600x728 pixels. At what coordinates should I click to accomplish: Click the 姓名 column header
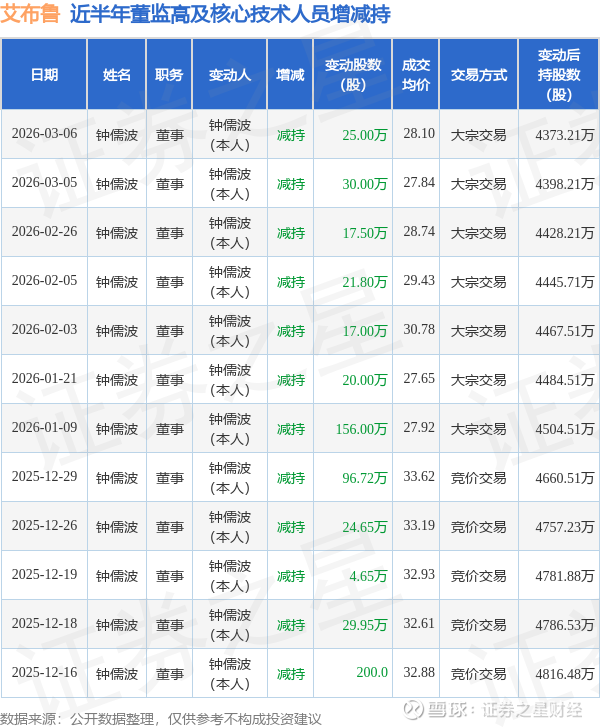(x=117, y=75)
